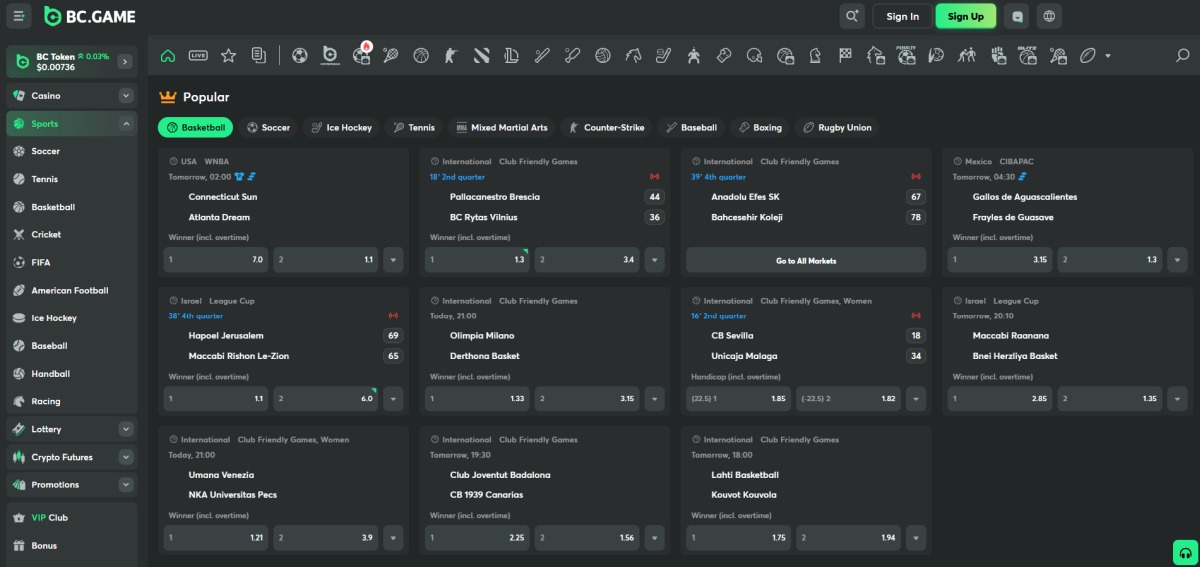Open the Favorites star icon

pyautogui.click(x=228, y=55)
